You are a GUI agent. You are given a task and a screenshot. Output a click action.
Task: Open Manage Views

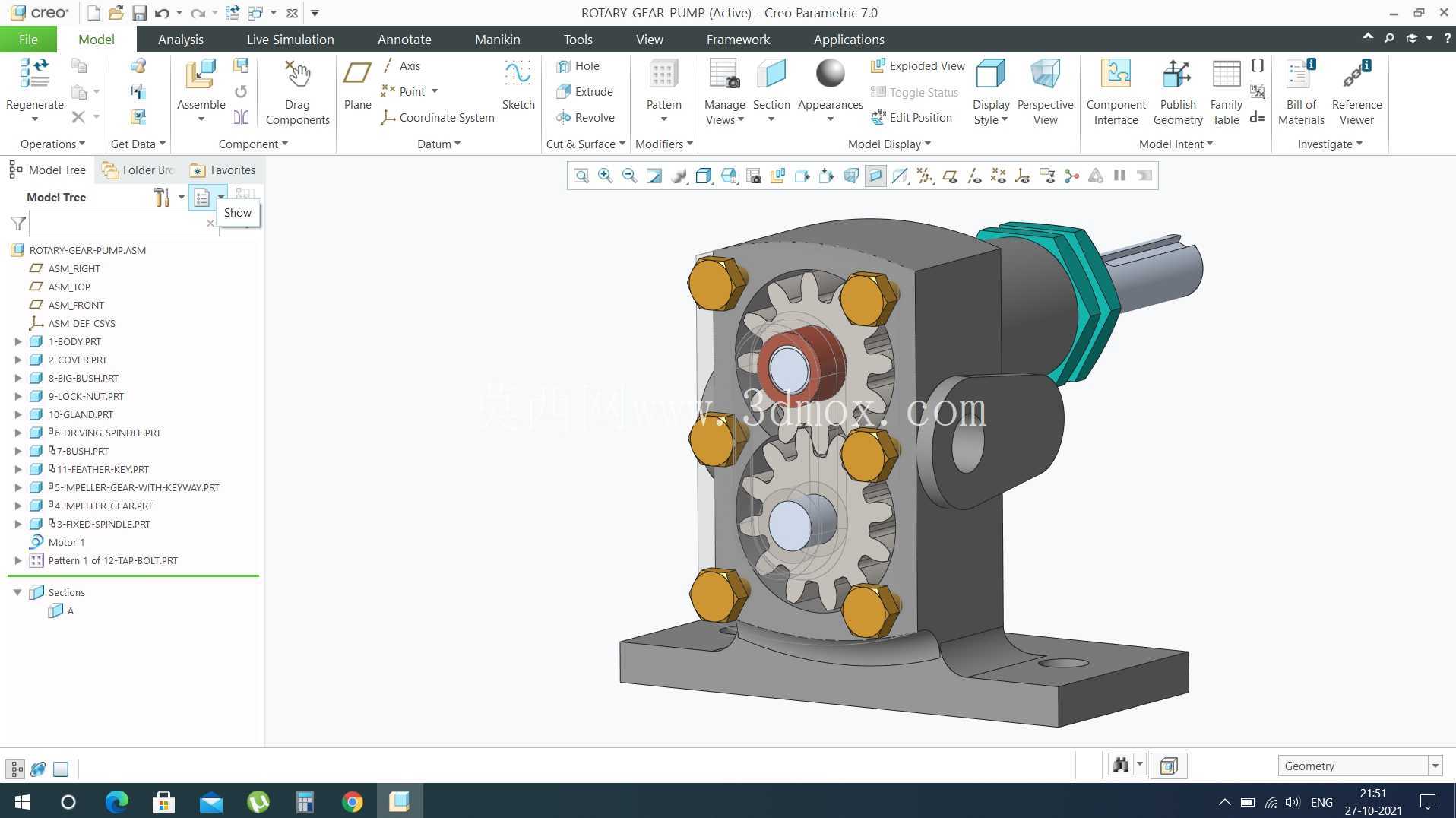coord(724,91)
